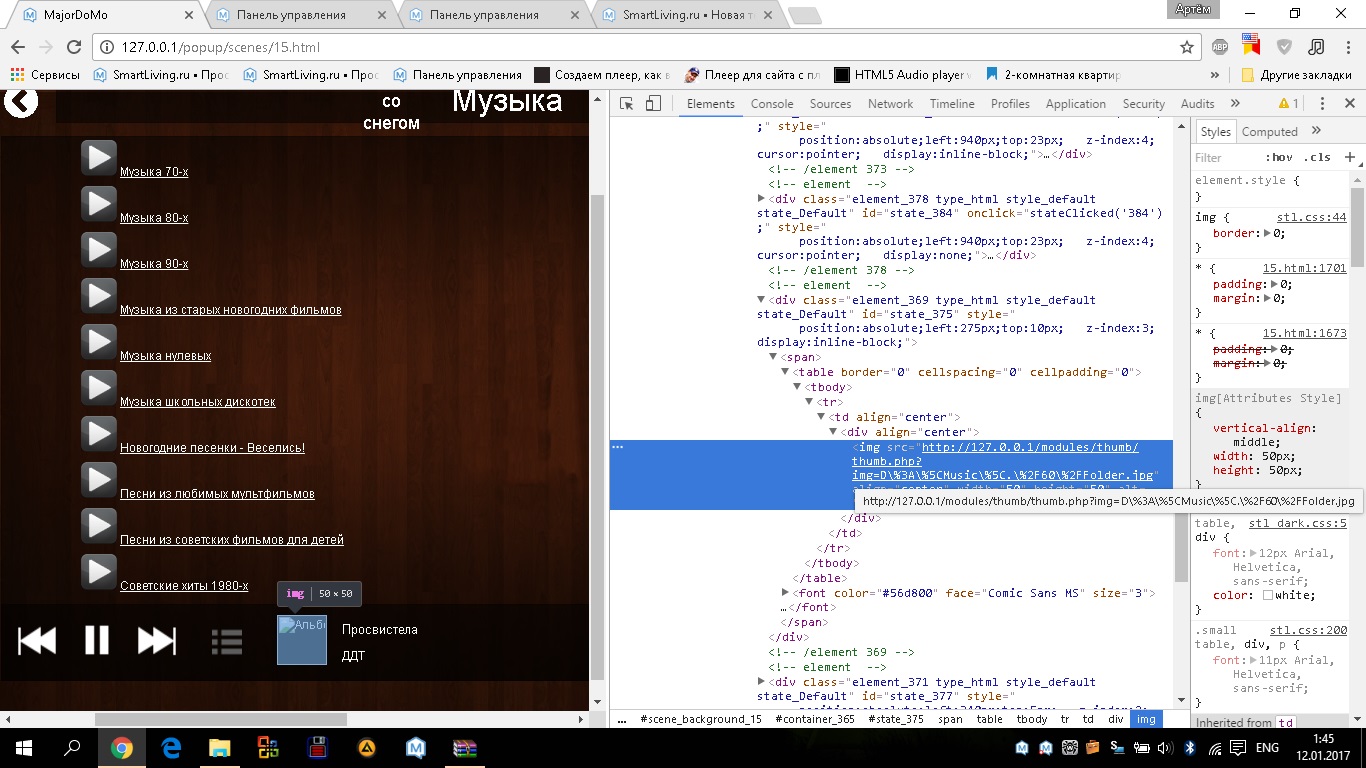Screen dimensions: 1366x768
Task: Open the Музыка нулевых link
Action: click(165, 356)
